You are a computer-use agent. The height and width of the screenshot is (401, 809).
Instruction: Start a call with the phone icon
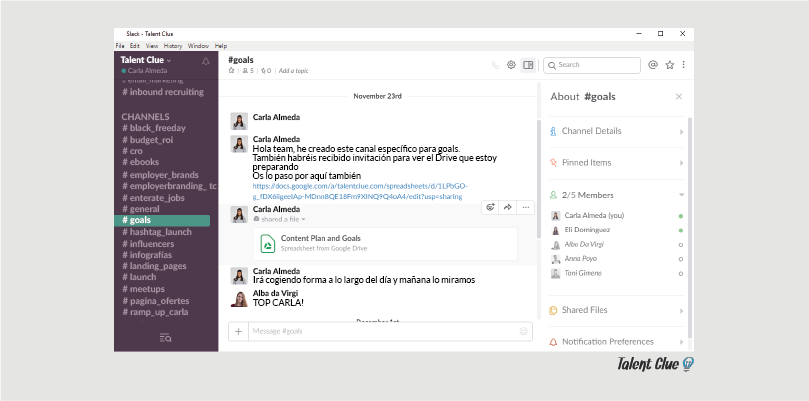(x=495, y=65)
